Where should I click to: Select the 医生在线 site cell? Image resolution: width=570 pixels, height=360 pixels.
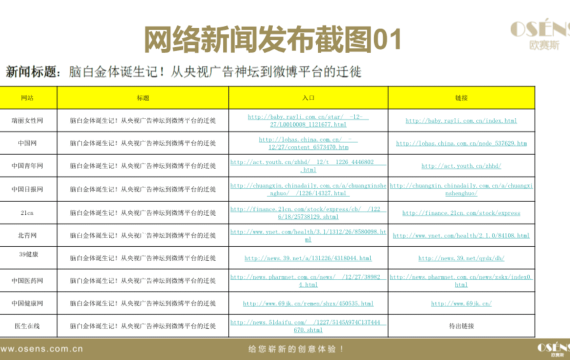[27, 326]
